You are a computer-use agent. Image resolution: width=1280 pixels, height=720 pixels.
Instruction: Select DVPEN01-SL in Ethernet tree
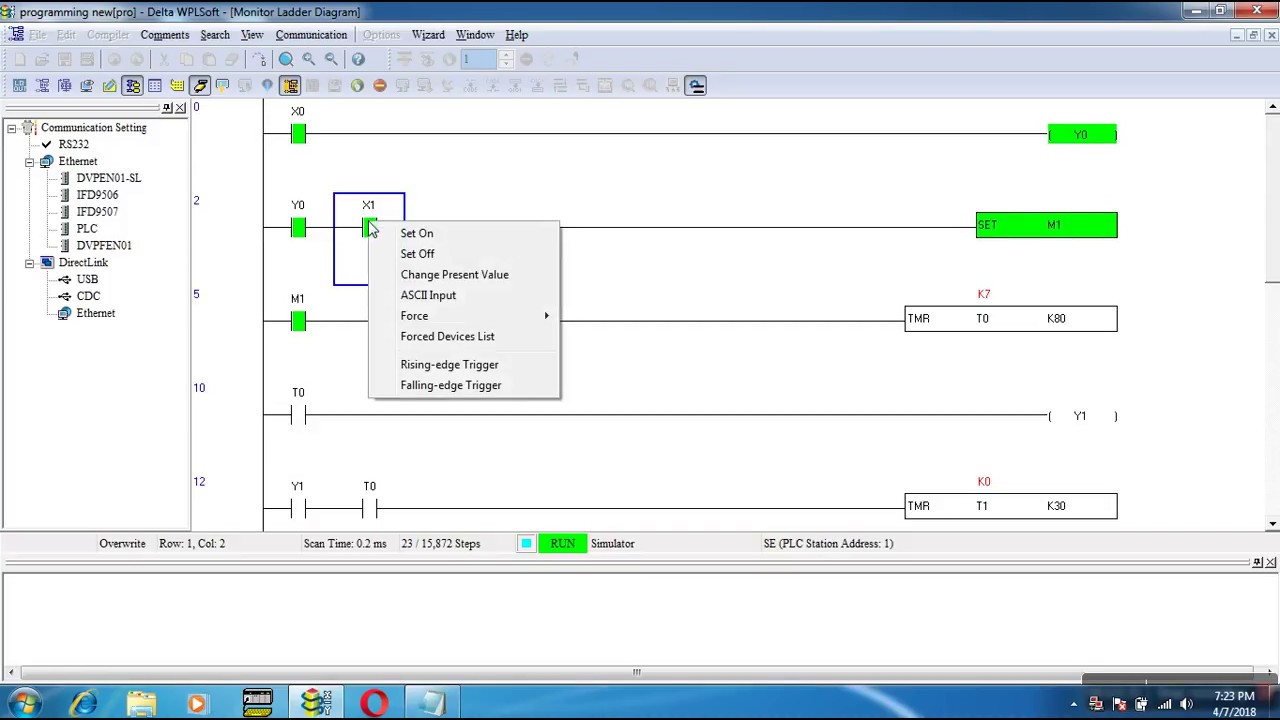pos(108,178)
